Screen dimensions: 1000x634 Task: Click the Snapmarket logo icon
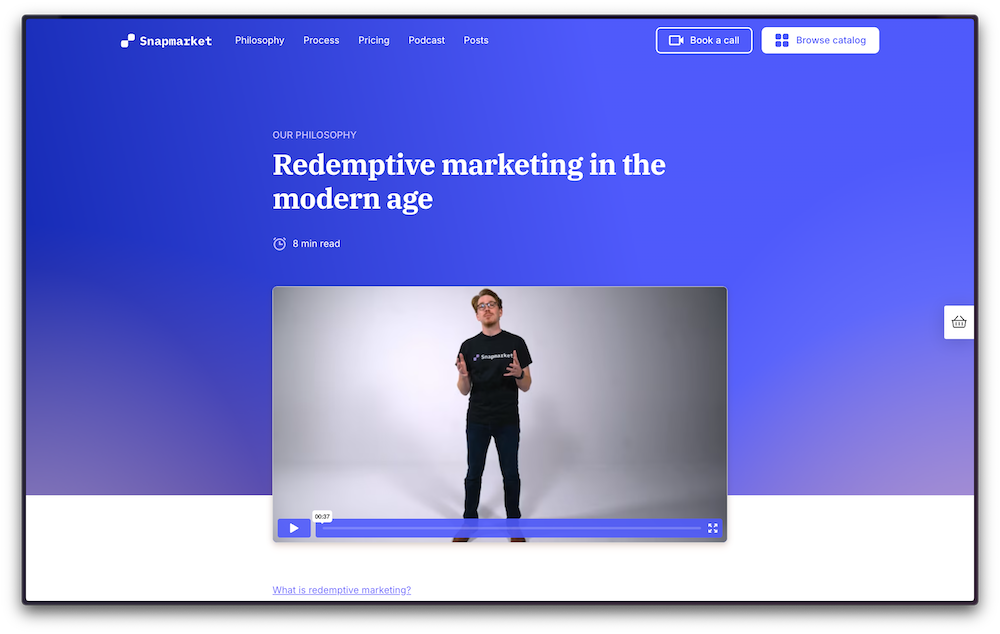pyautogui.click(x=127, y=41)
